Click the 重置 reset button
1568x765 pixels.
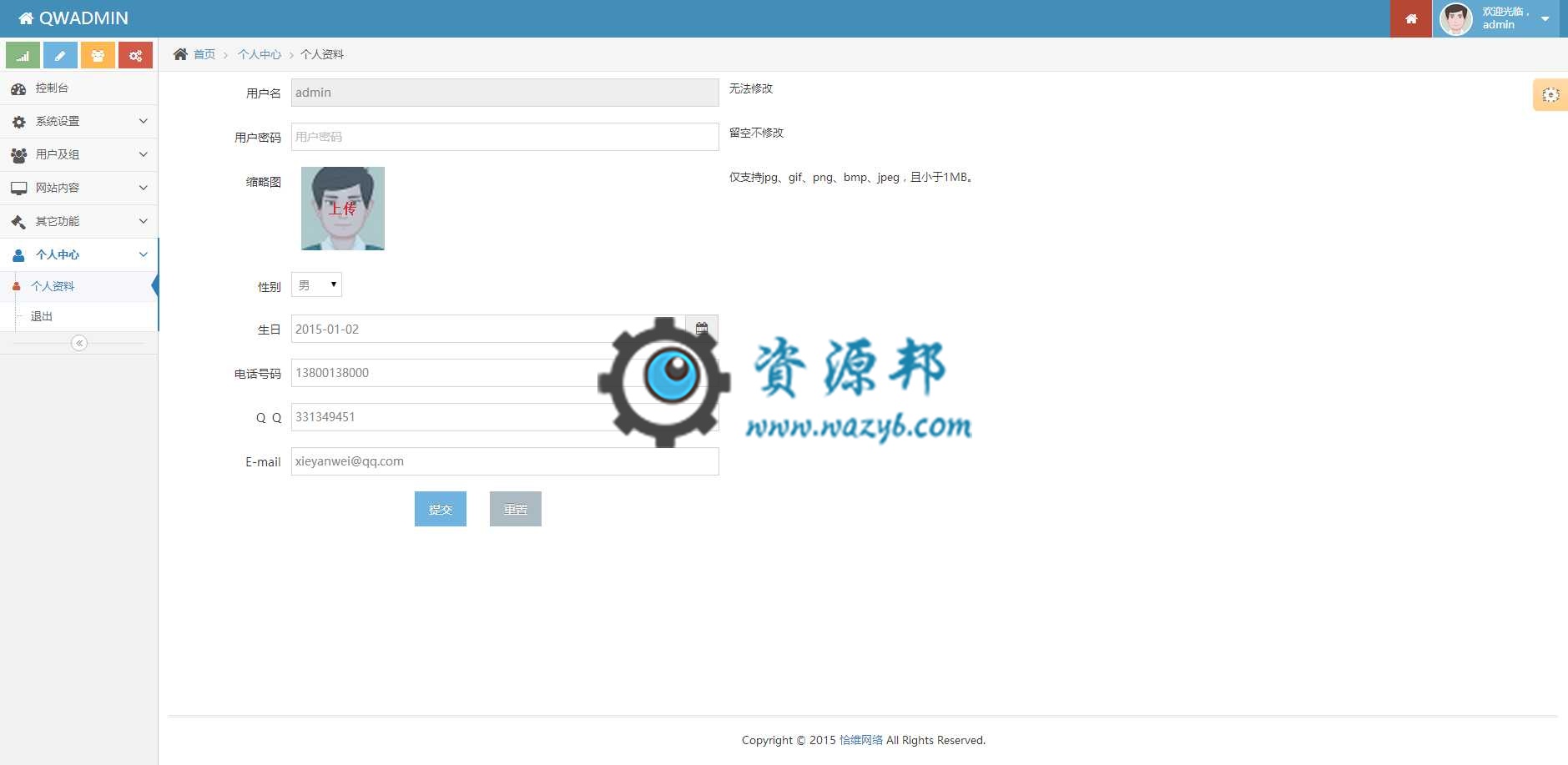516,509
